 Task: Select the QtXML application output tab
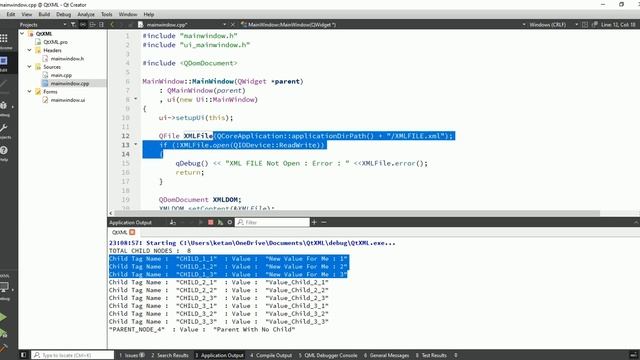coord(120,232)
